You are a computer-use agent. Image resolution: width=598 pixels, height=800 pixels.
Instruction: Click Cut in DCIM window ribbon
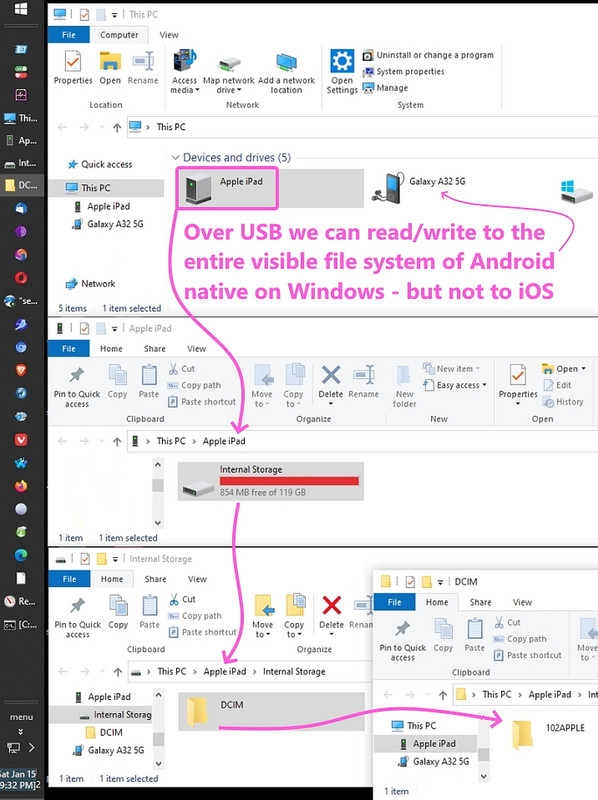click(507, 622)
